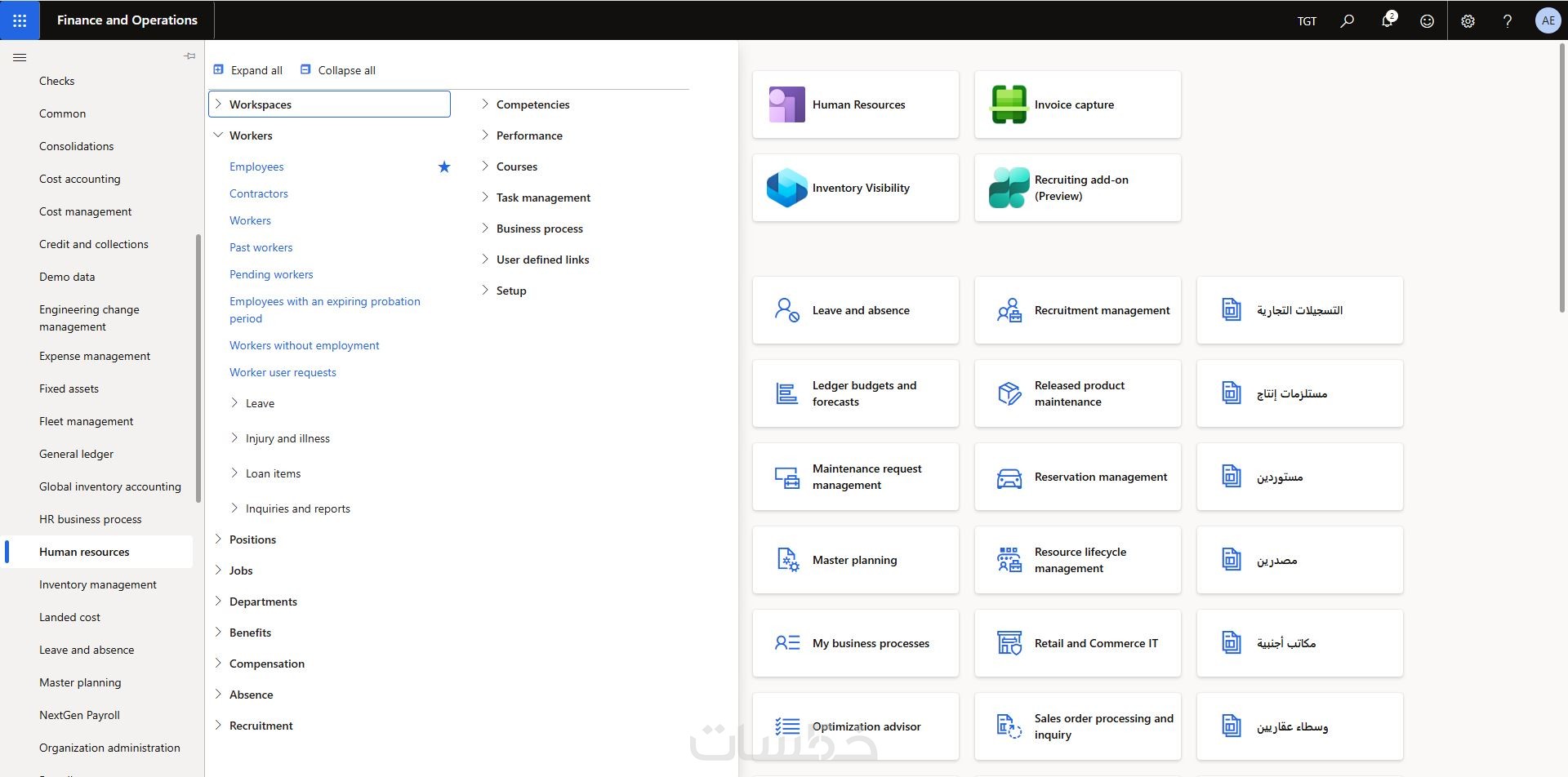Expand the Setup section
This screenshot has height=777, width=1568.
(x=485, y=291)
